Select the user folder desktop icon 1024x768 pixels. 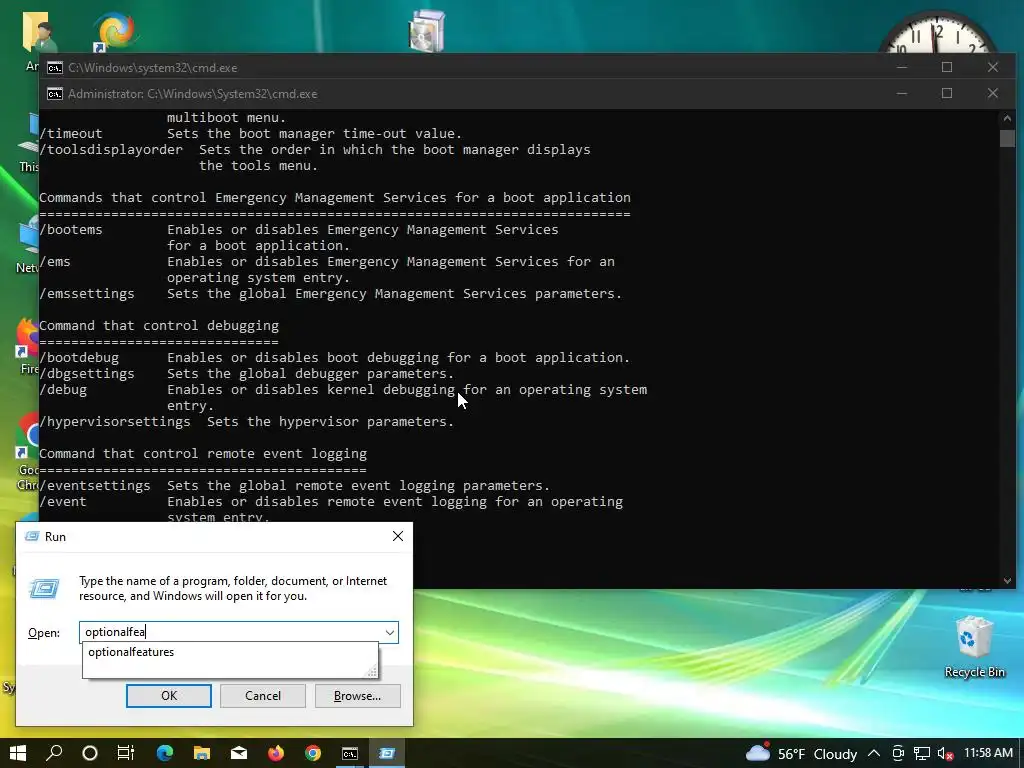(x=39, y=31)
